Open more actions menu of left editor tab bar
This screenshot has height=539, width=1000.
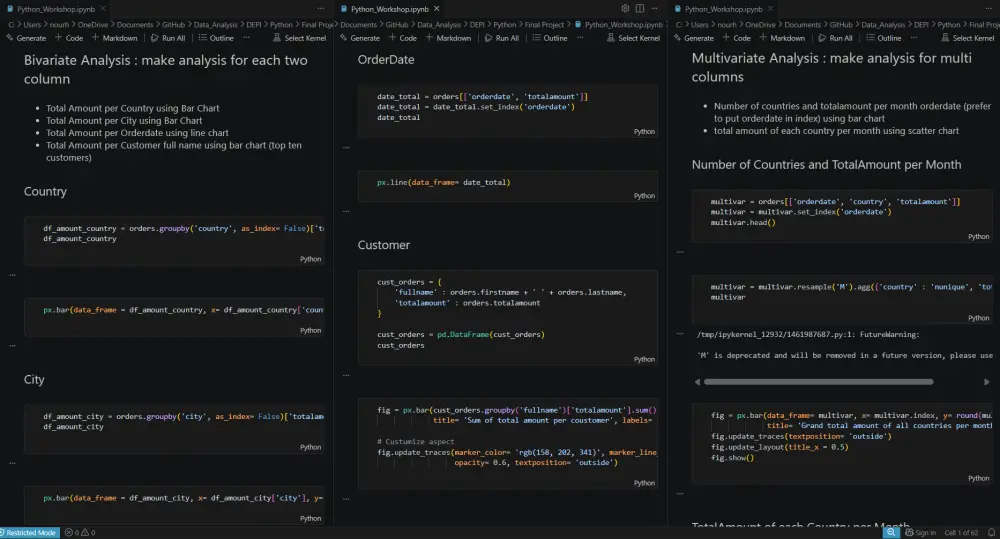click(x=321, y=8)
